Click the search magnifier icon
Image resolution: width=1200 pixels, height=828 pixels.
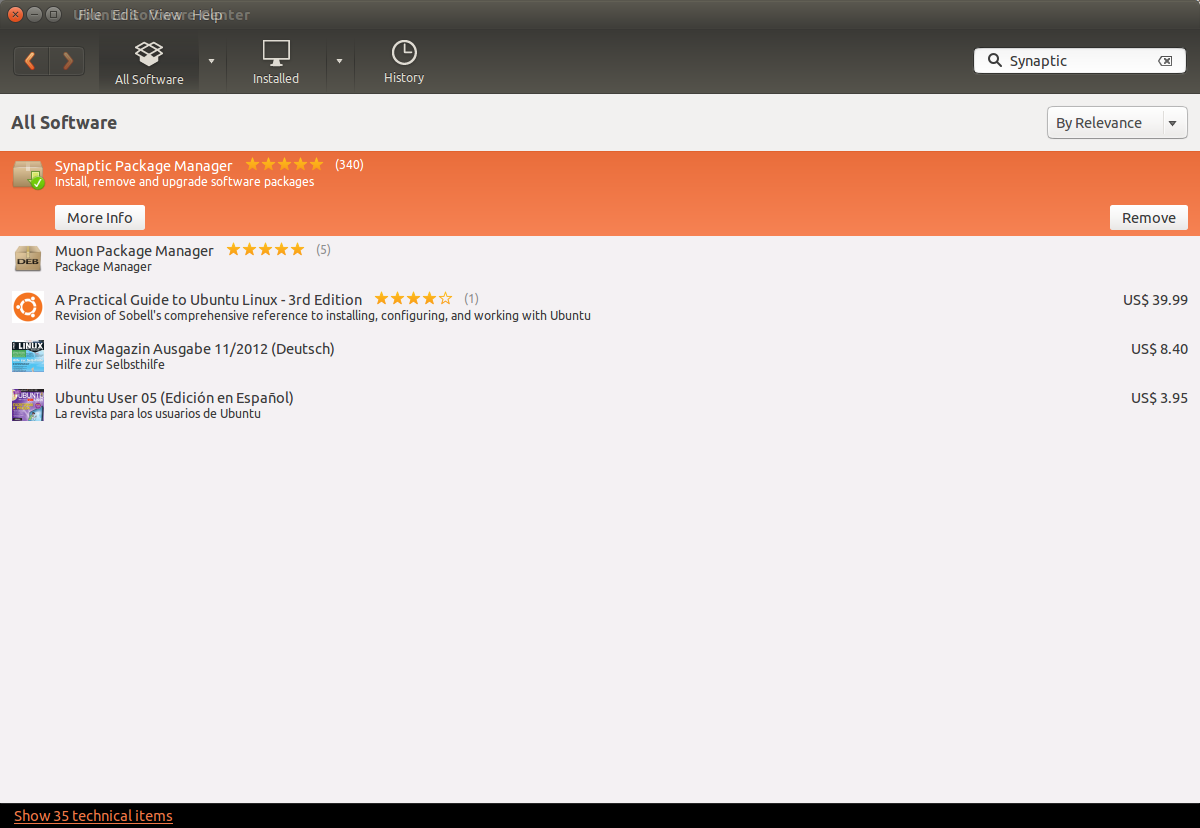[994, 60]
